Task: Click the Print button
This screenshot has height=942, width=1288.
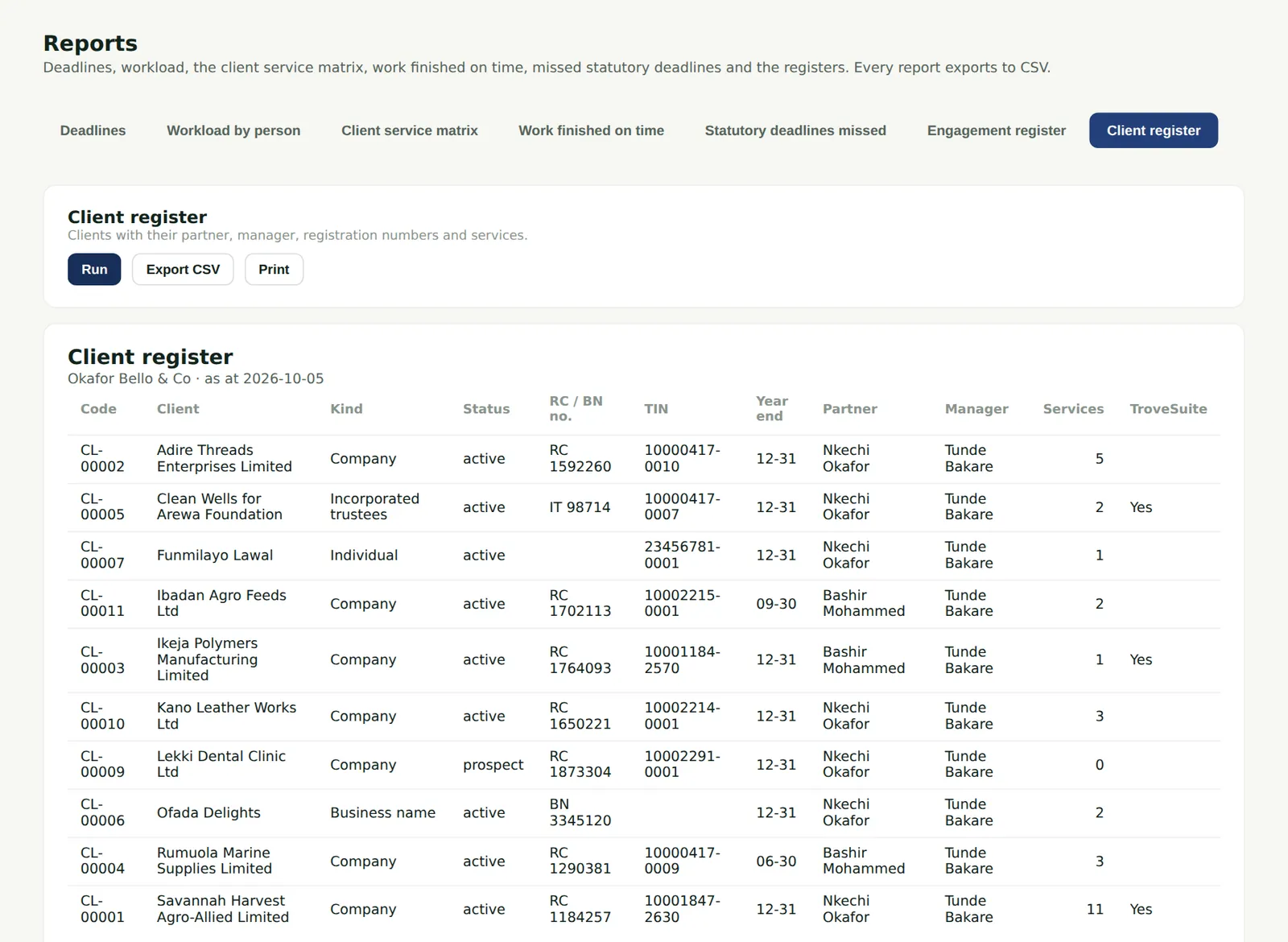Action: coord(274,270)
